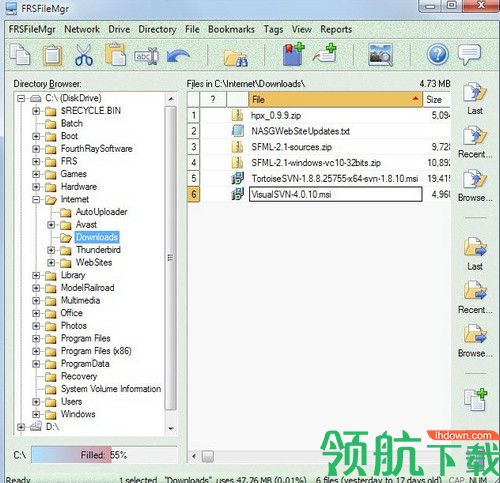The height and width of the screenshot is (483, 500).
Task: Click the top Last copy-to icon
Action: pos(475,93)
